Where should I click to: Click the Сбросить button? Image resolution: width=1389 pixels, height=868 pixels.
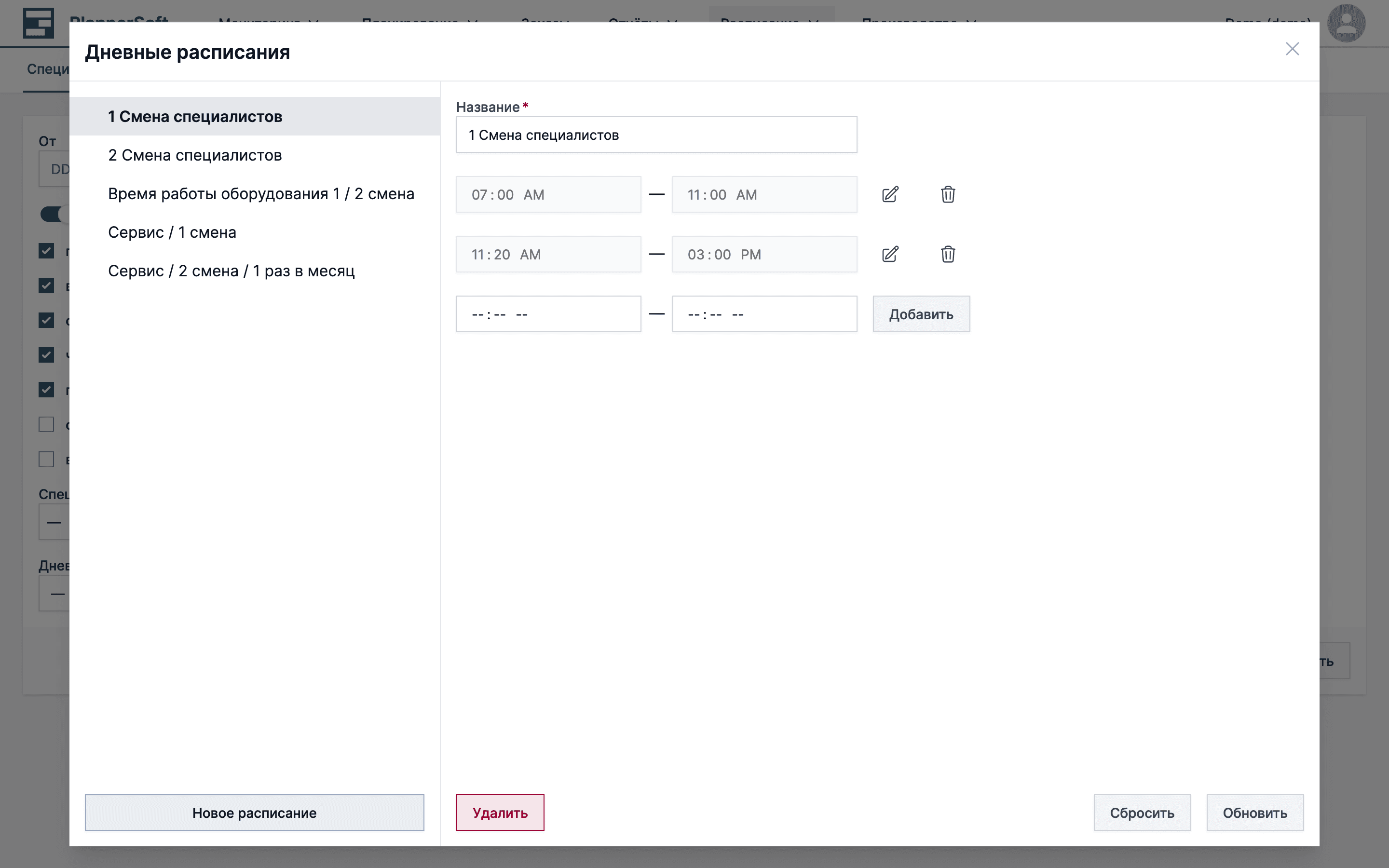click(1142, 813)
